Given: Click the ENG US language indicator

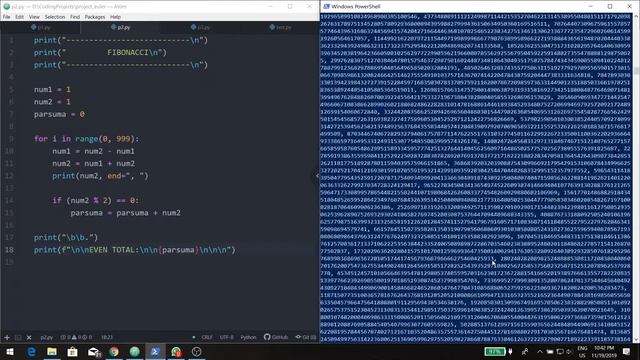Looking at the screenshot, I should click(582, 352).
